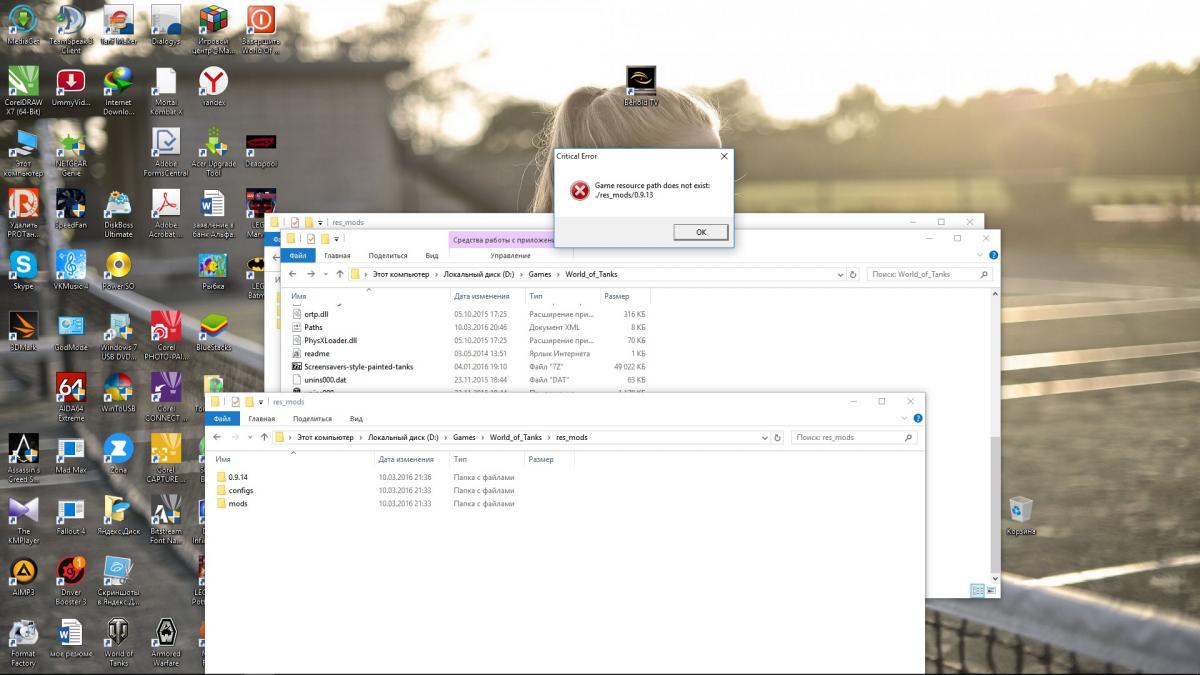Click the World_of_Tanks breadcrumb in res_mods address bar
The image size is (1200, 675).
click(x=515, y=437)
